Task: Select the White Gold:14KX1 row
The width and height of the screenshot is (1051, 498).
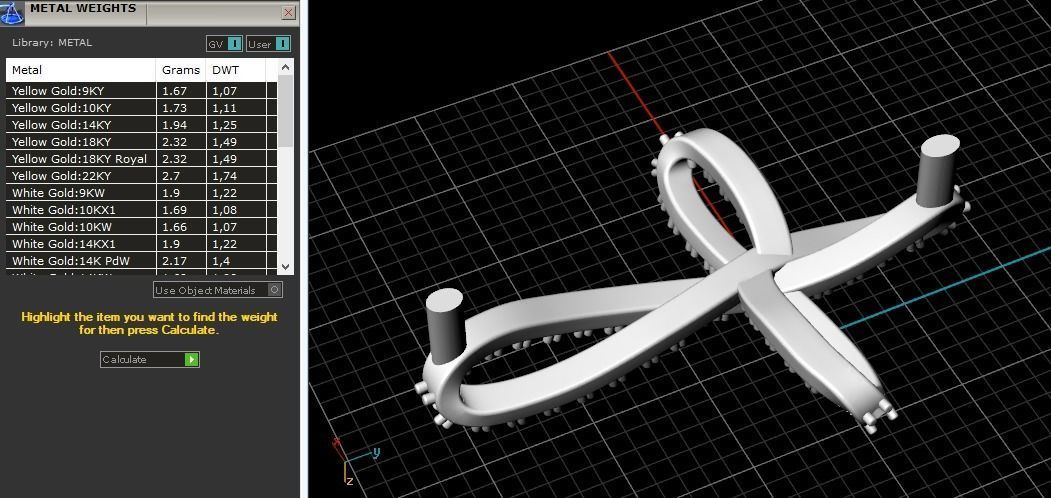Action: tap(141, 244)
